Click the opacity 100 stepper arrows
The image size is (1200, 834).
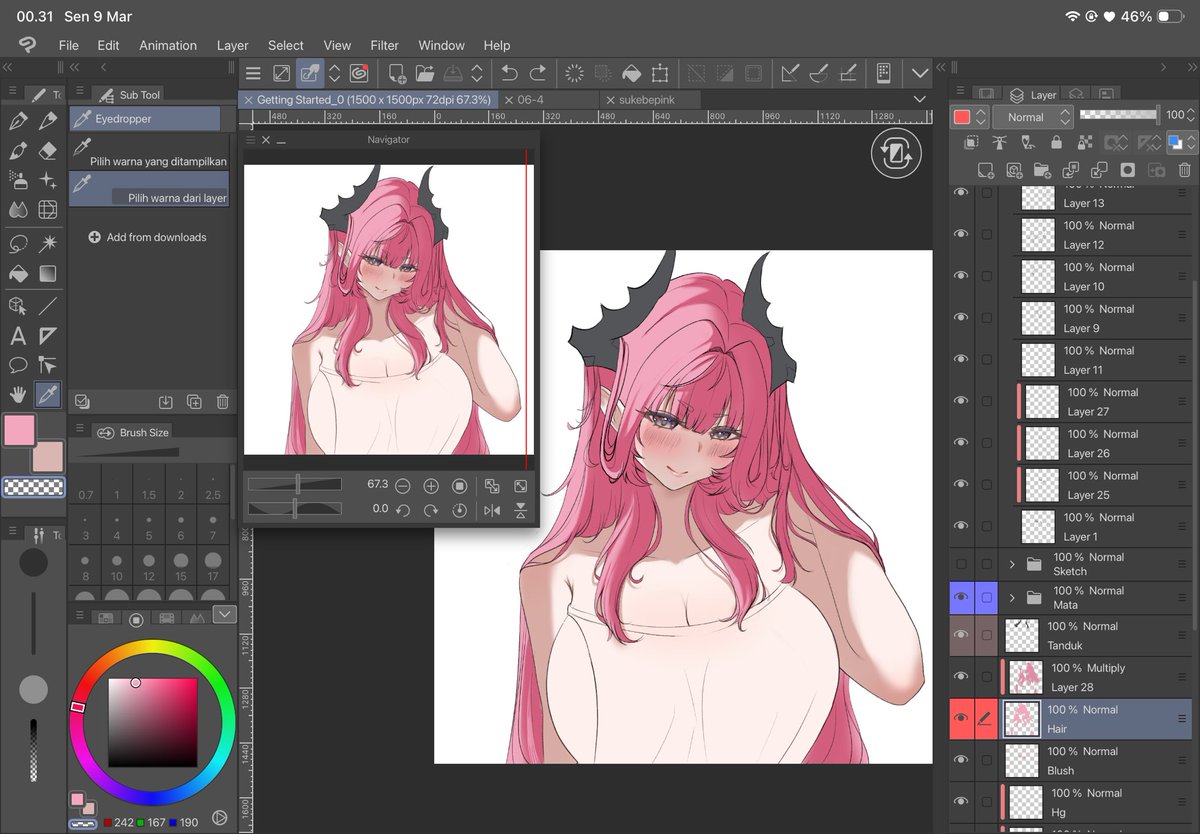[x=1191, y=116]
